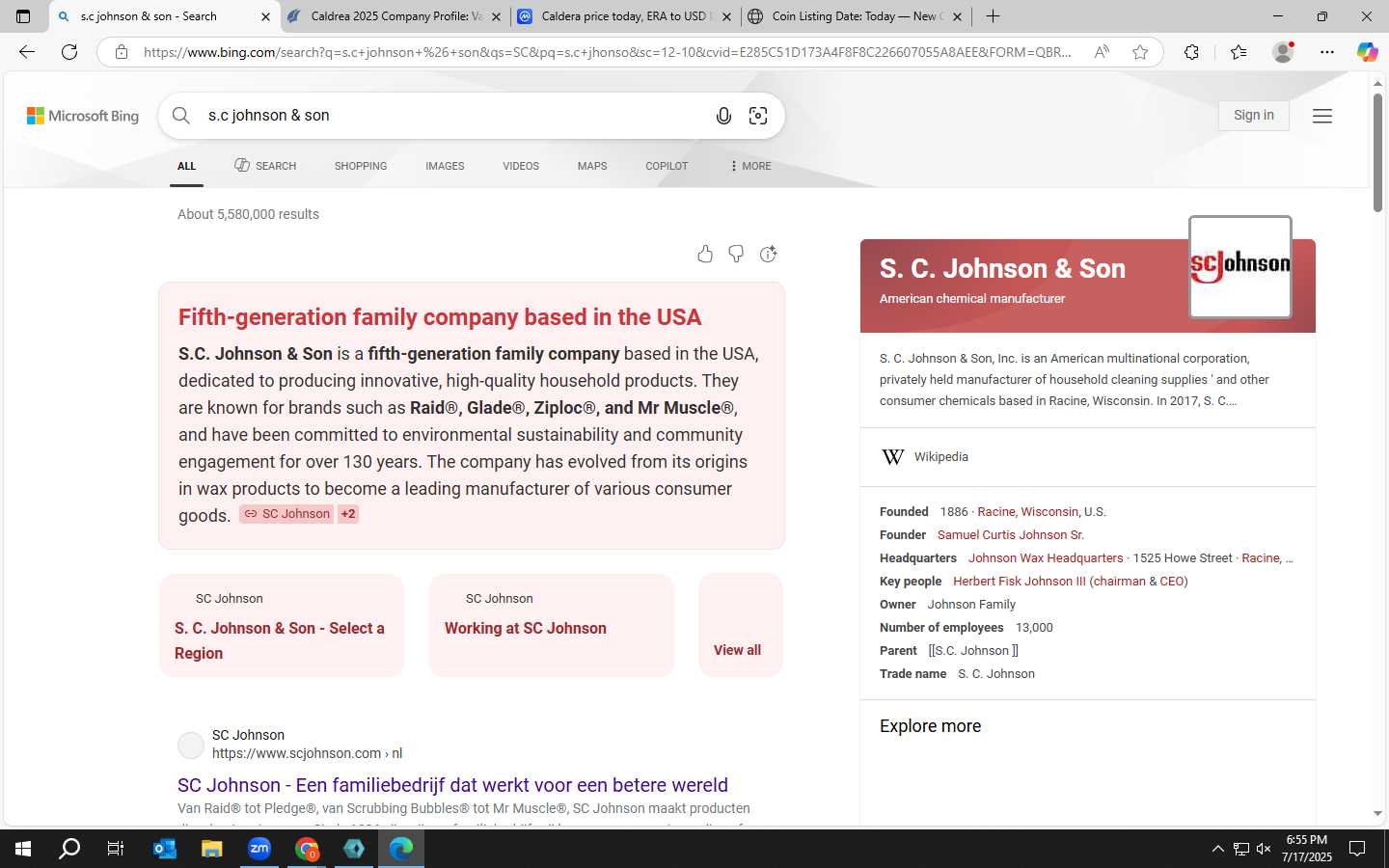Viewport: 1389px width, 868px height.
Task: Open the Windows Start menu
Action: [x=23, y=849]
